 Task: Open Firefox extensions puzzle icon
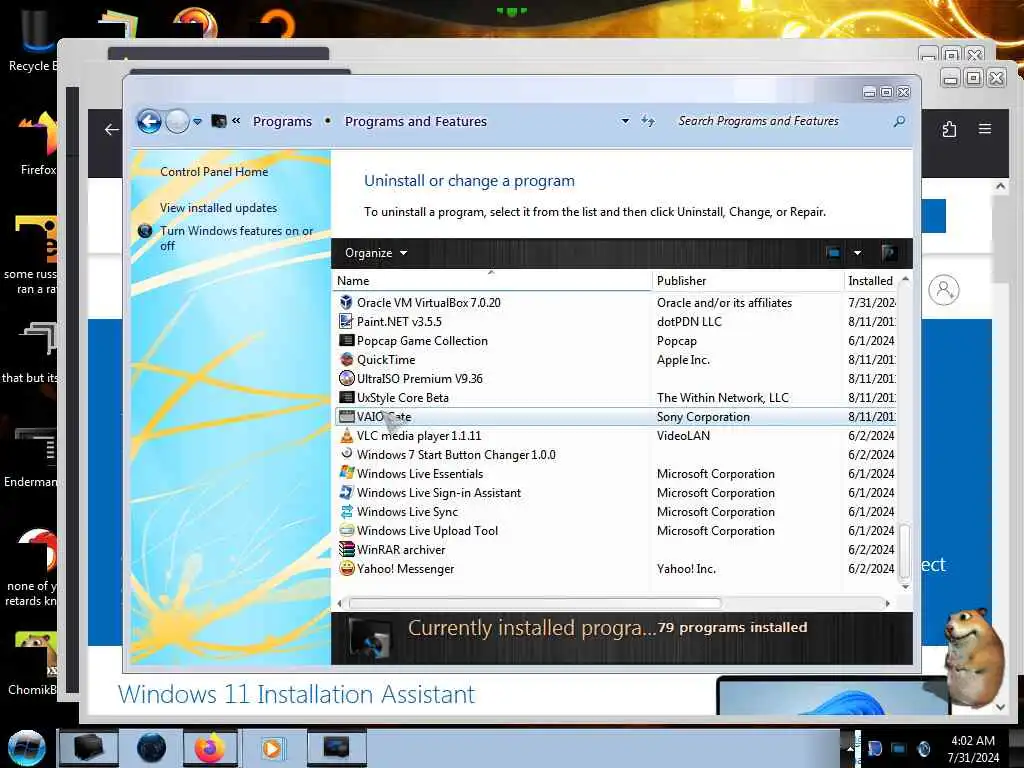950,129
